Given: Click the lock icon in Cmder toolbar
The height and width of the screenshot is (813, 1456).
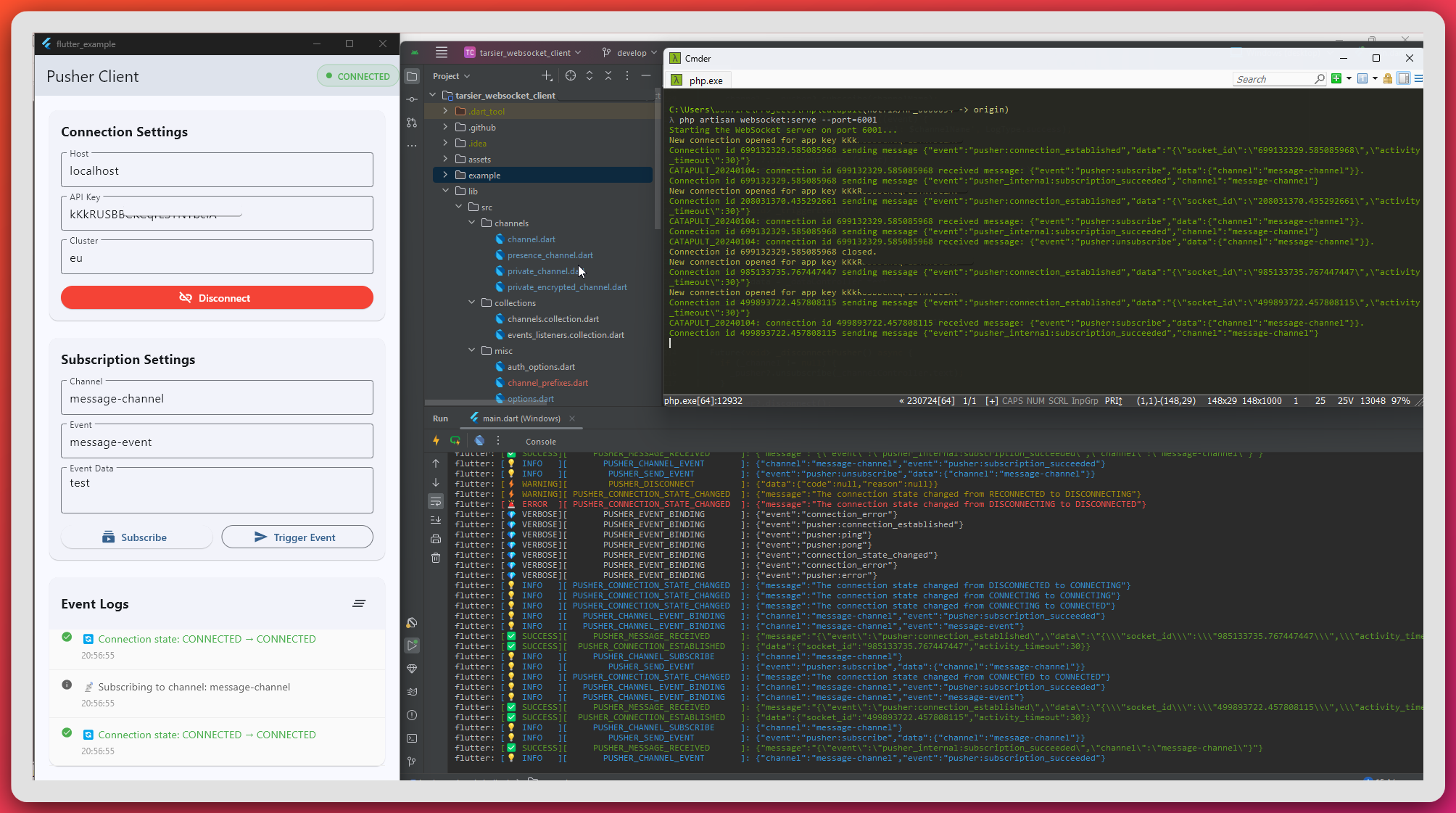Looking at the screenshot, I should pyautogui.click(x=1387, y=79).
